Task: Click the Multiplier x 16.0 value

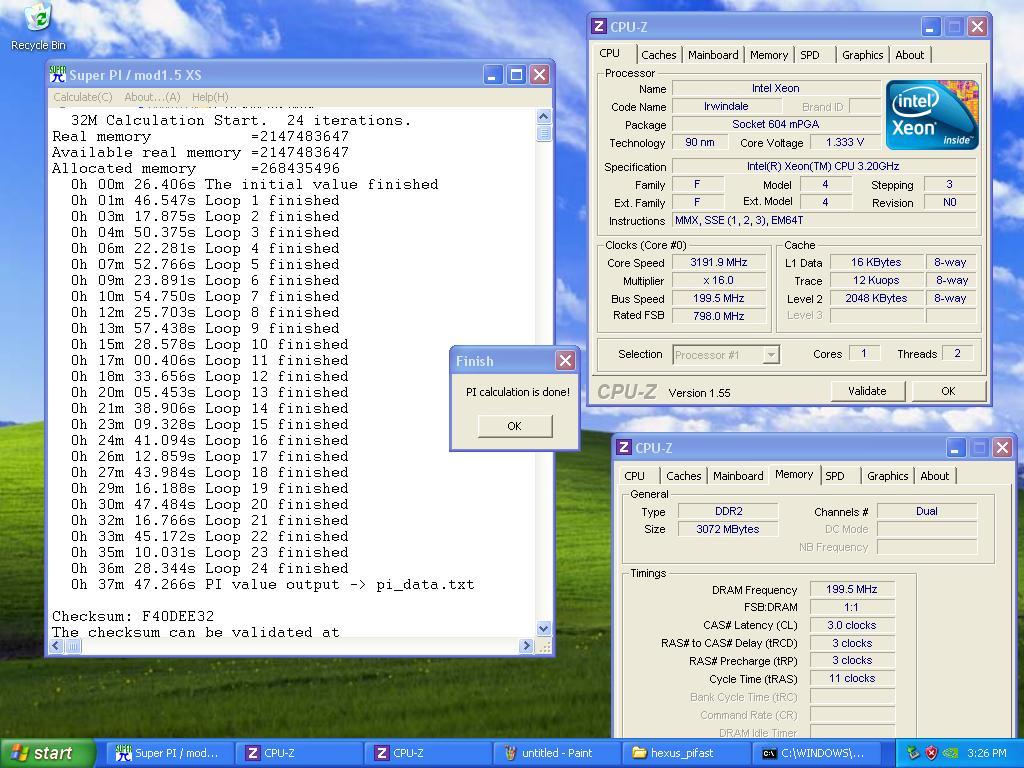Action: click(718, 280)
